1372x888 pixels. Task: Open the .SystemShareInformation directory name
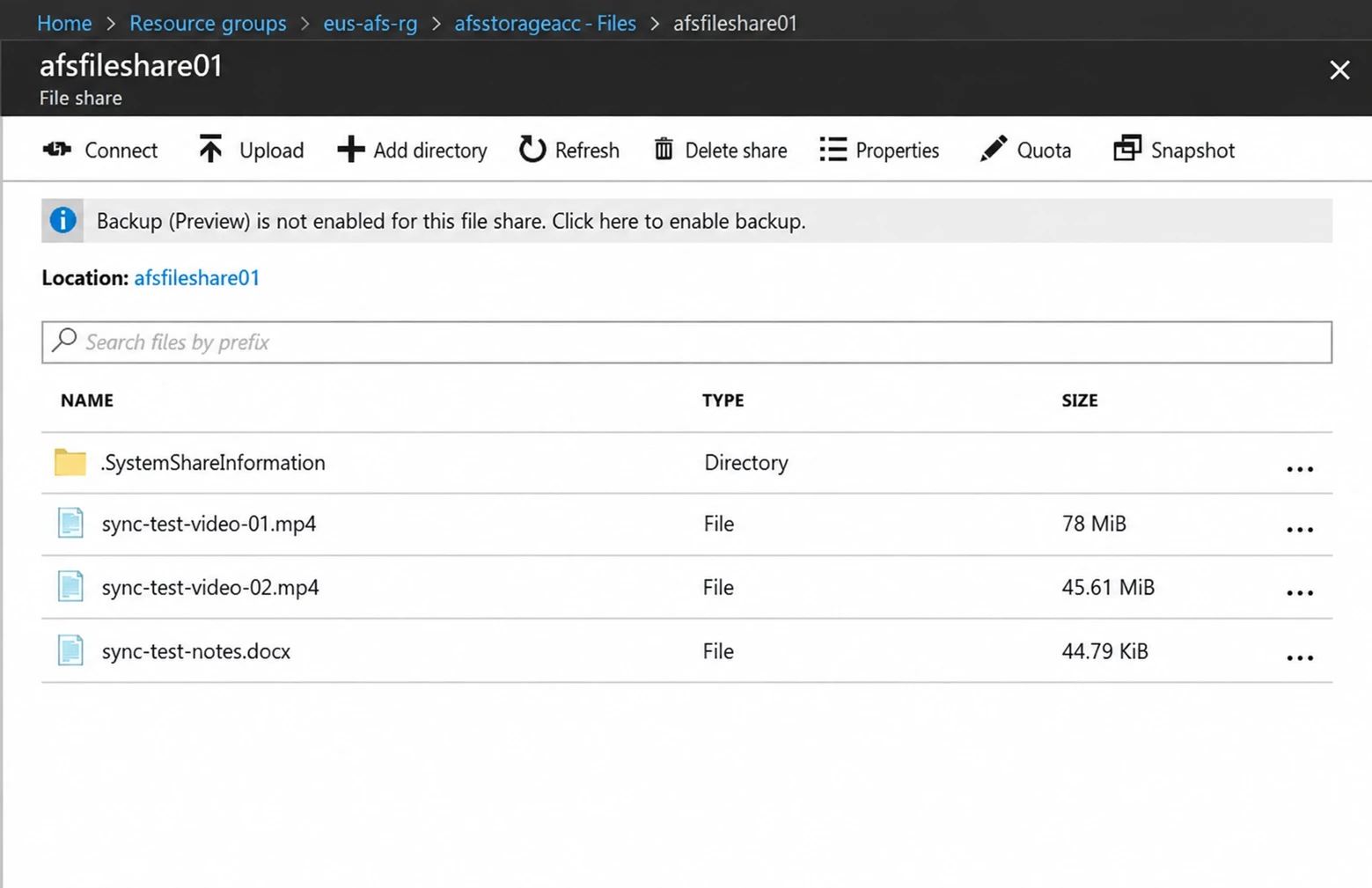point(213,463)
